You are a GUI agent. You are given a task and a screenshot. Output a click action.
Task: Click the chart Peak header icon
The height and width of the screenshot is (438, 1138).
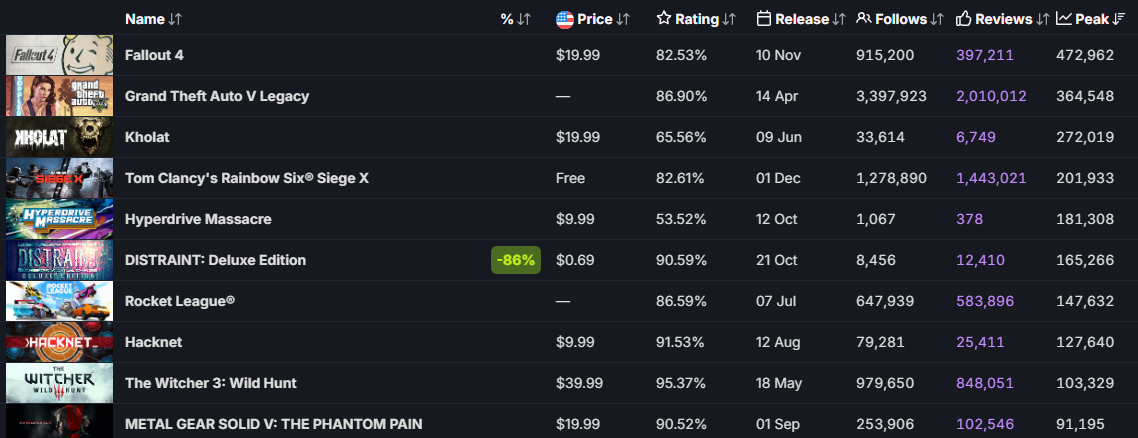pyautogui.click(x=1064, y=19)
